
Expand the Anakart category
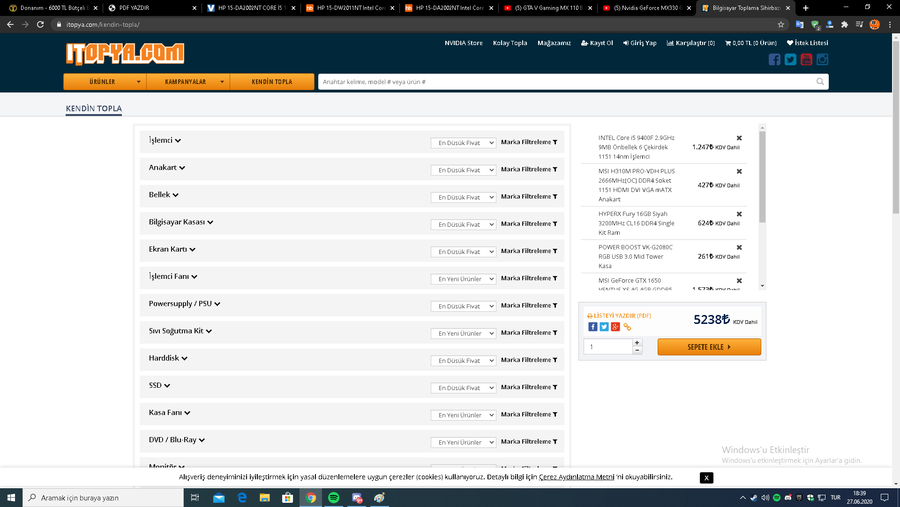166,168
